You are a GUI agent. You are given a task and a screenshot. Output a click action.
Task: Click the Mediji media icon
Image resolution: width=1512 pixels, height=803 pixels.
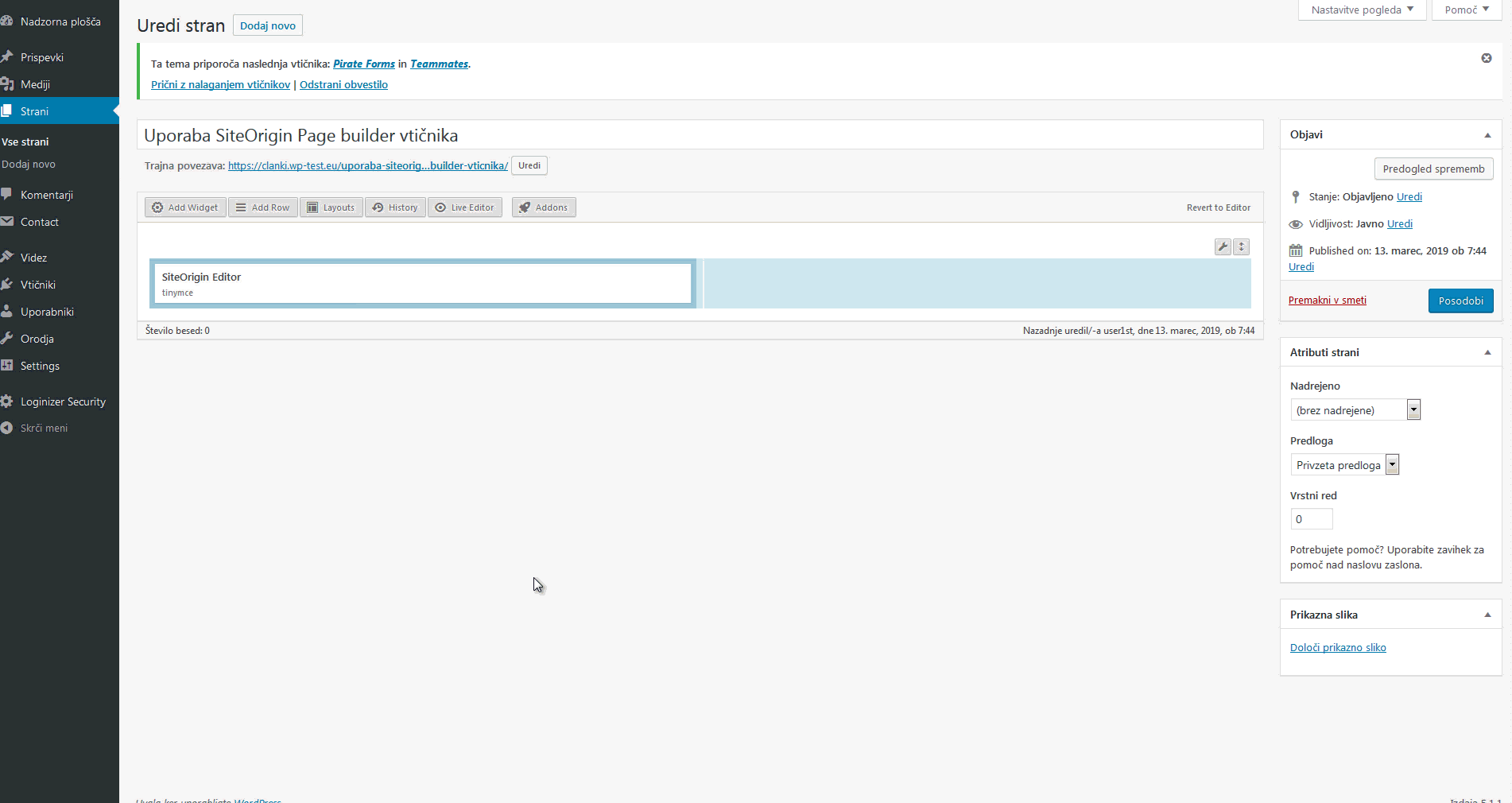click(6, 84)
